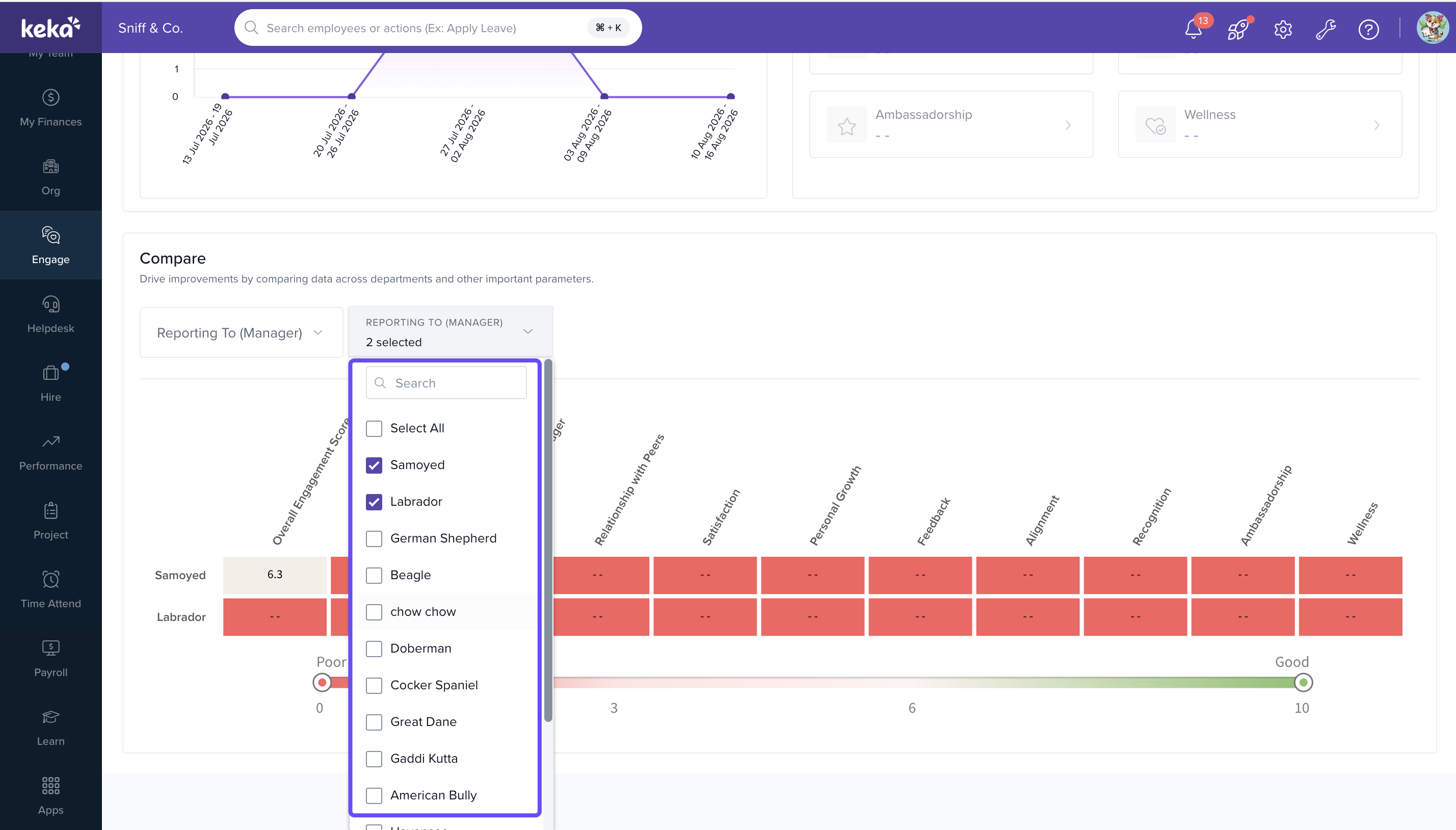Tick the Select All checkbox
The image size is (1456, 830).
[374, 429]
